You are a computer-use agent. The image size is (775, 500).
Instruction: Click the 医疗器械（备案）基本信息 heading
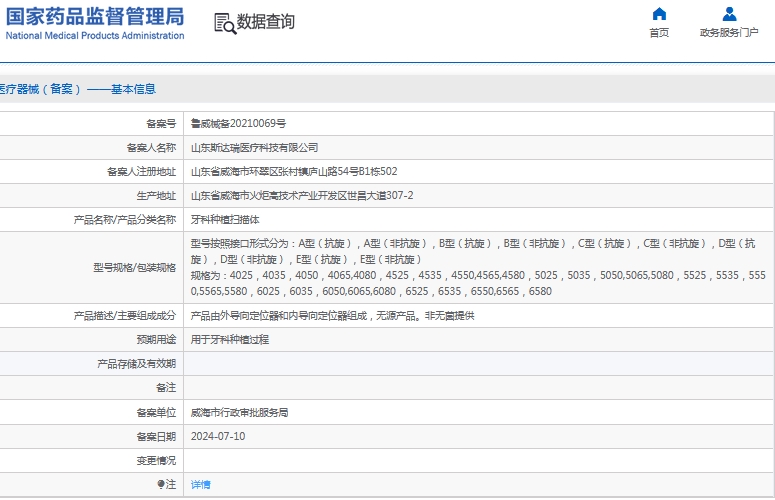pyautogui.click(x=78, y=89)
